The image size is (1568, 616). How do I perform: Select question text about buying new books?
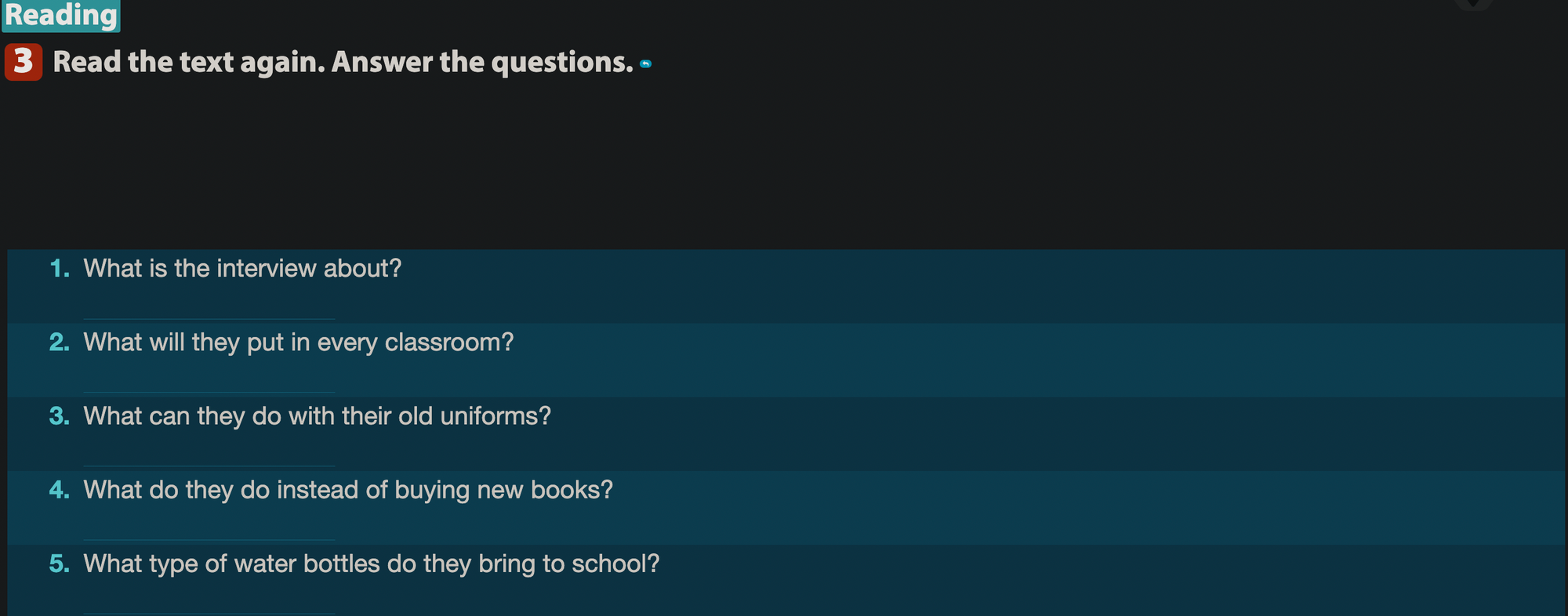pos(348,490)
